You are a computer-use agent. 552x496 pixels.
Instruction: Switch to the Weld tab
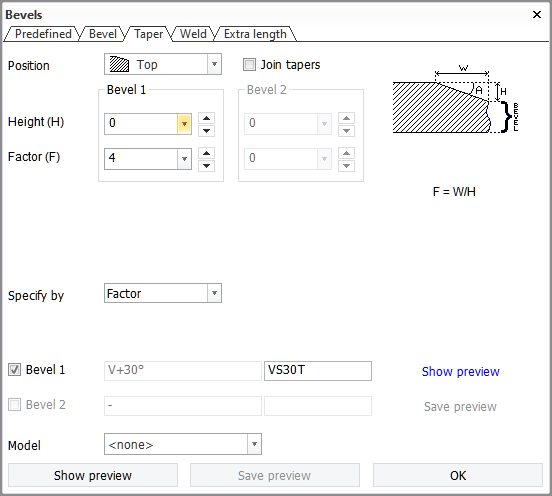tap(193, 34)
